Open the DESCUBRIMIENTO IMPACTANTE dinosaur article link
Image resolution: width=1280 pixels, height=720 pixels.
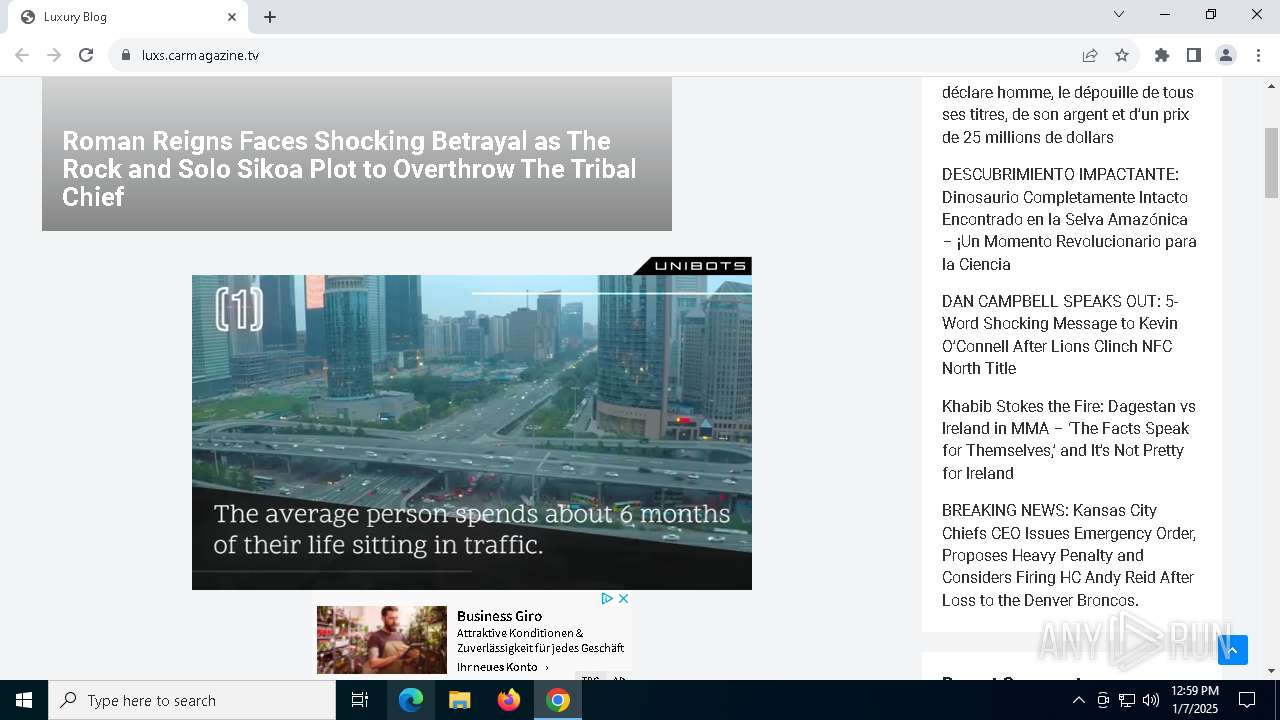tap(1069, 219)
